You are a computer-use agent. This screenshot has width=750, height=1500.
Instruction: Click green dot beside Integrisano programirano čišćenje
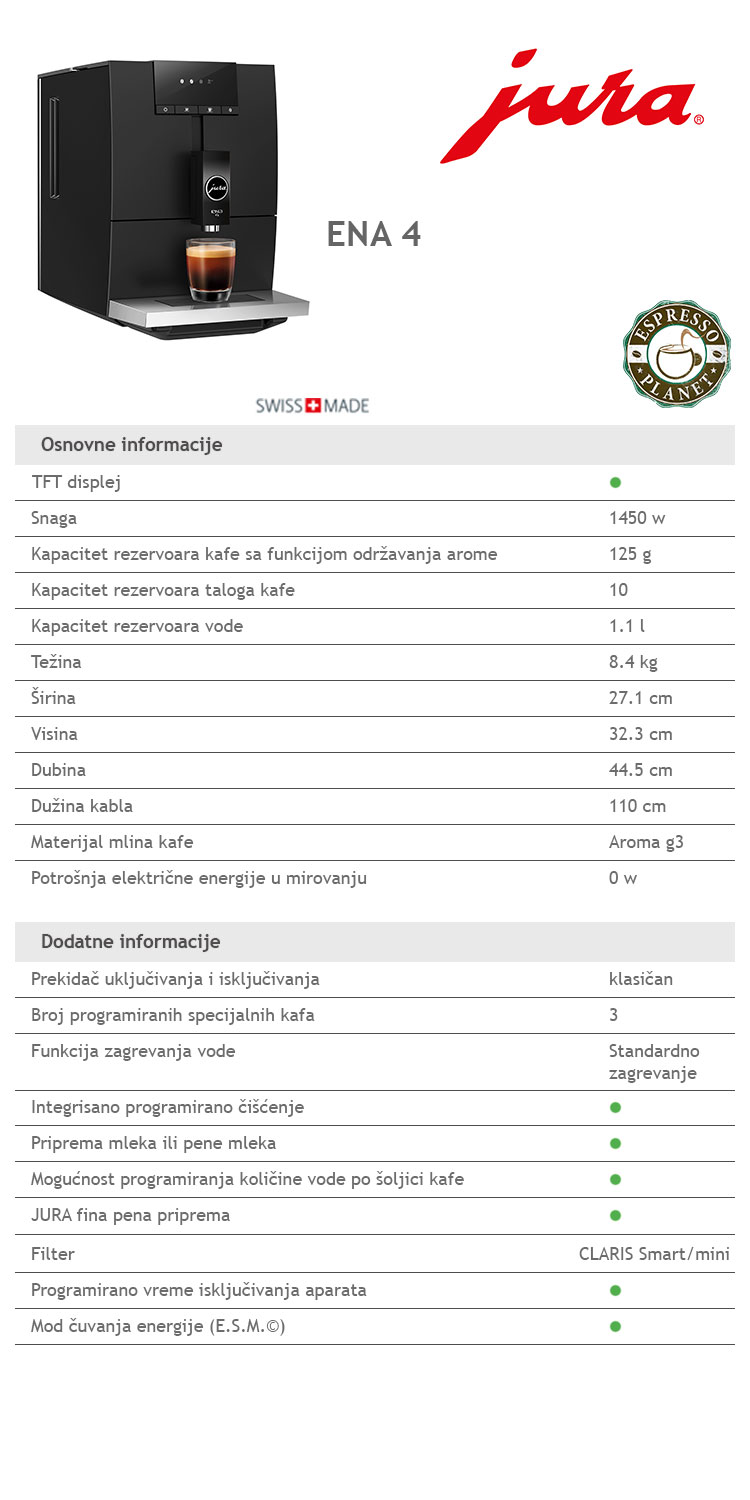click(x=615, y=1107)
